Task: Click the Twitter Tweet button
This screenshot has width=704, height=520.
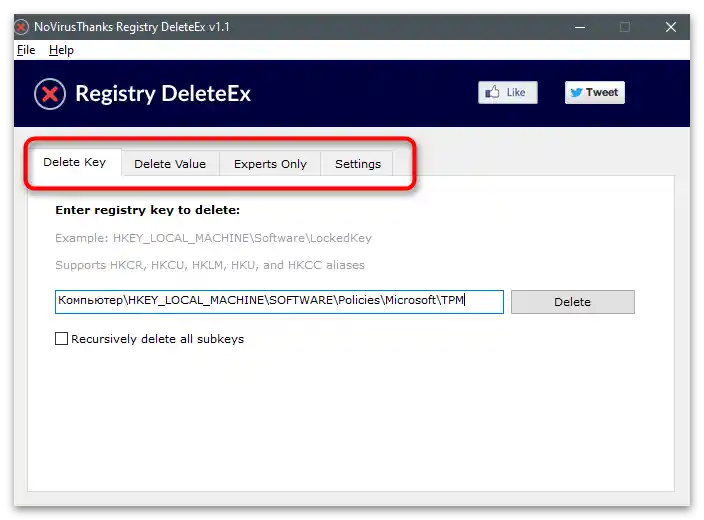Action: [x=594, y=93]
